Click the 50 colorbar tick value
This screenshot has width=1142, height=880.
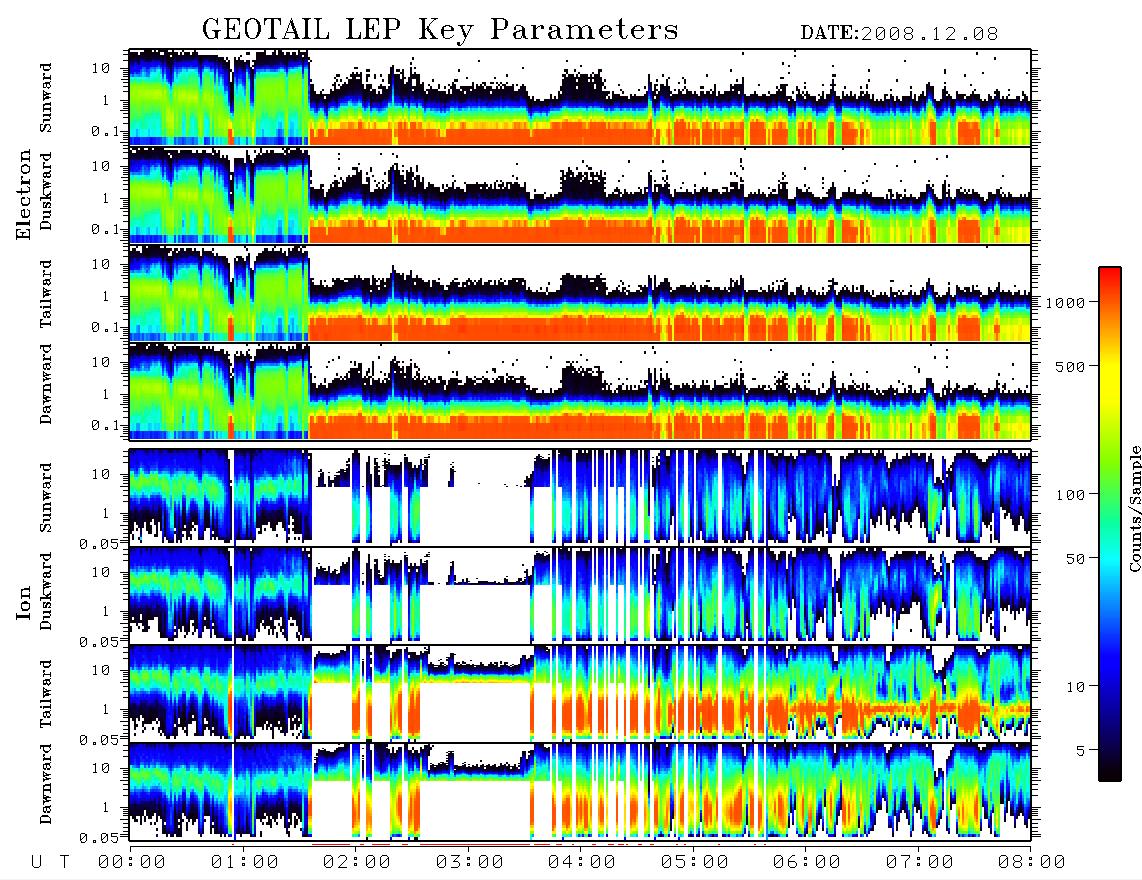click(1075, 559)
